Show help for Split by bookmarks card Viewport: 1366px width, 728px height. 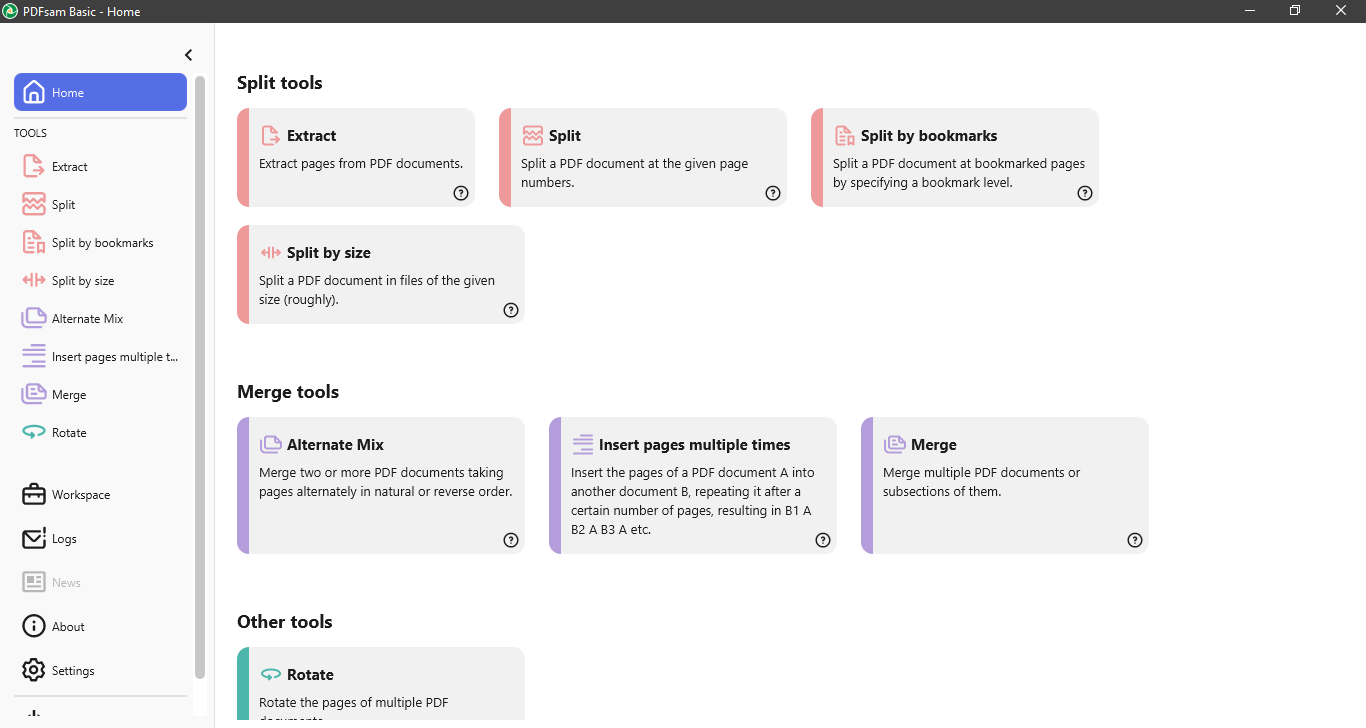click(x=1085, y=193)
